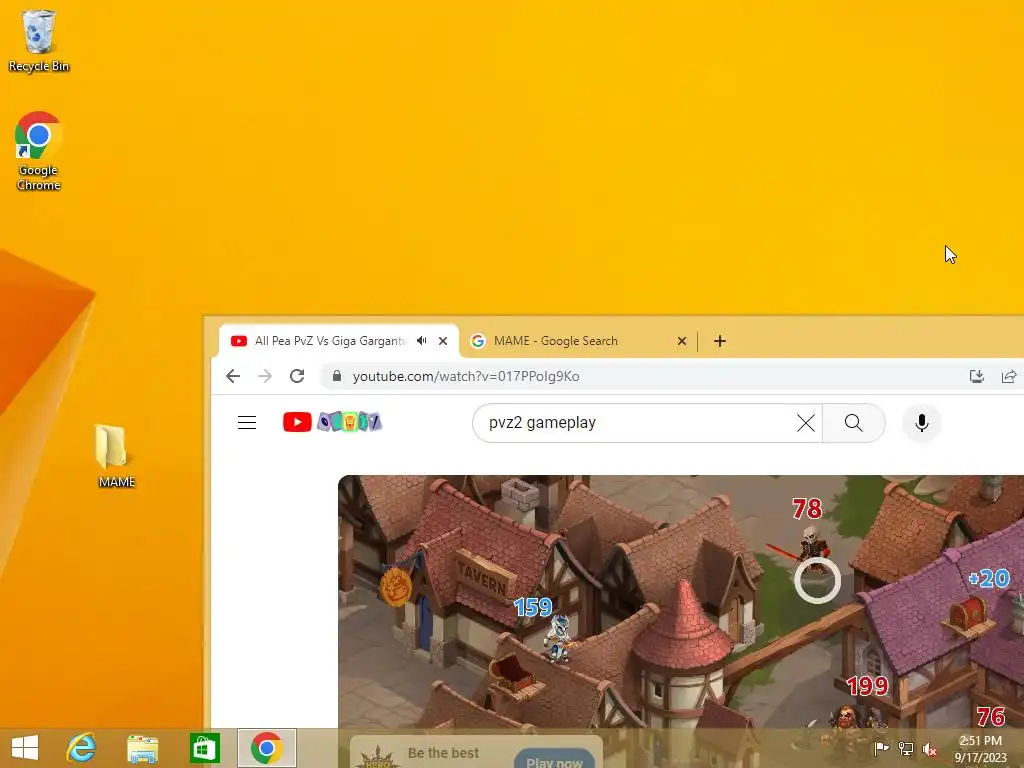1024x768 pixels.
Task: Open a new Chrome tab
Action: point(720,341)
